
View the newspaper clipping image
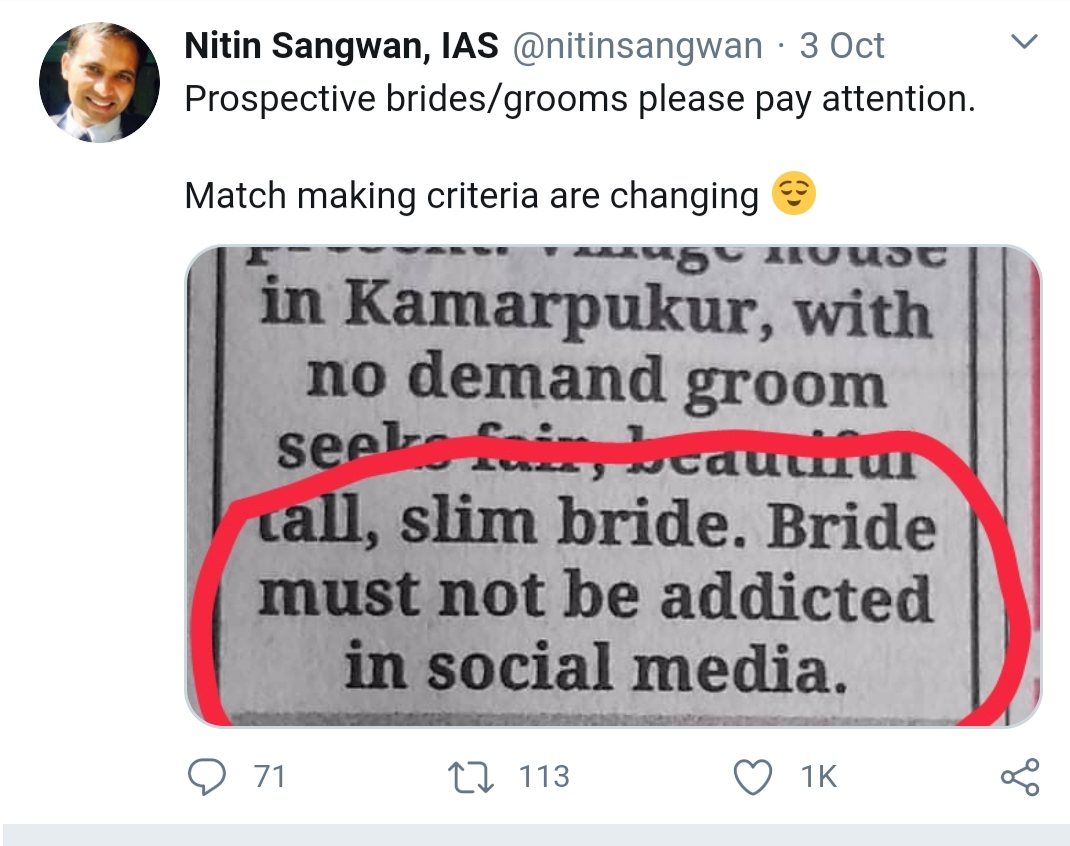point(613,485)
